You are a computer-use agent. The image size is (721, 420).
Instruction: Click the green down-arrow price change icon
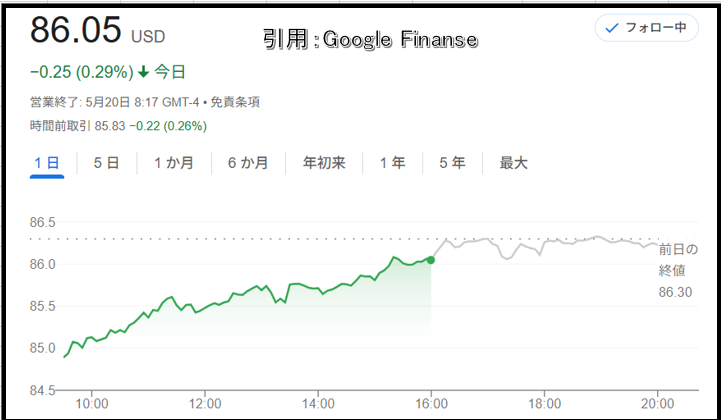[x=143, y=72]
